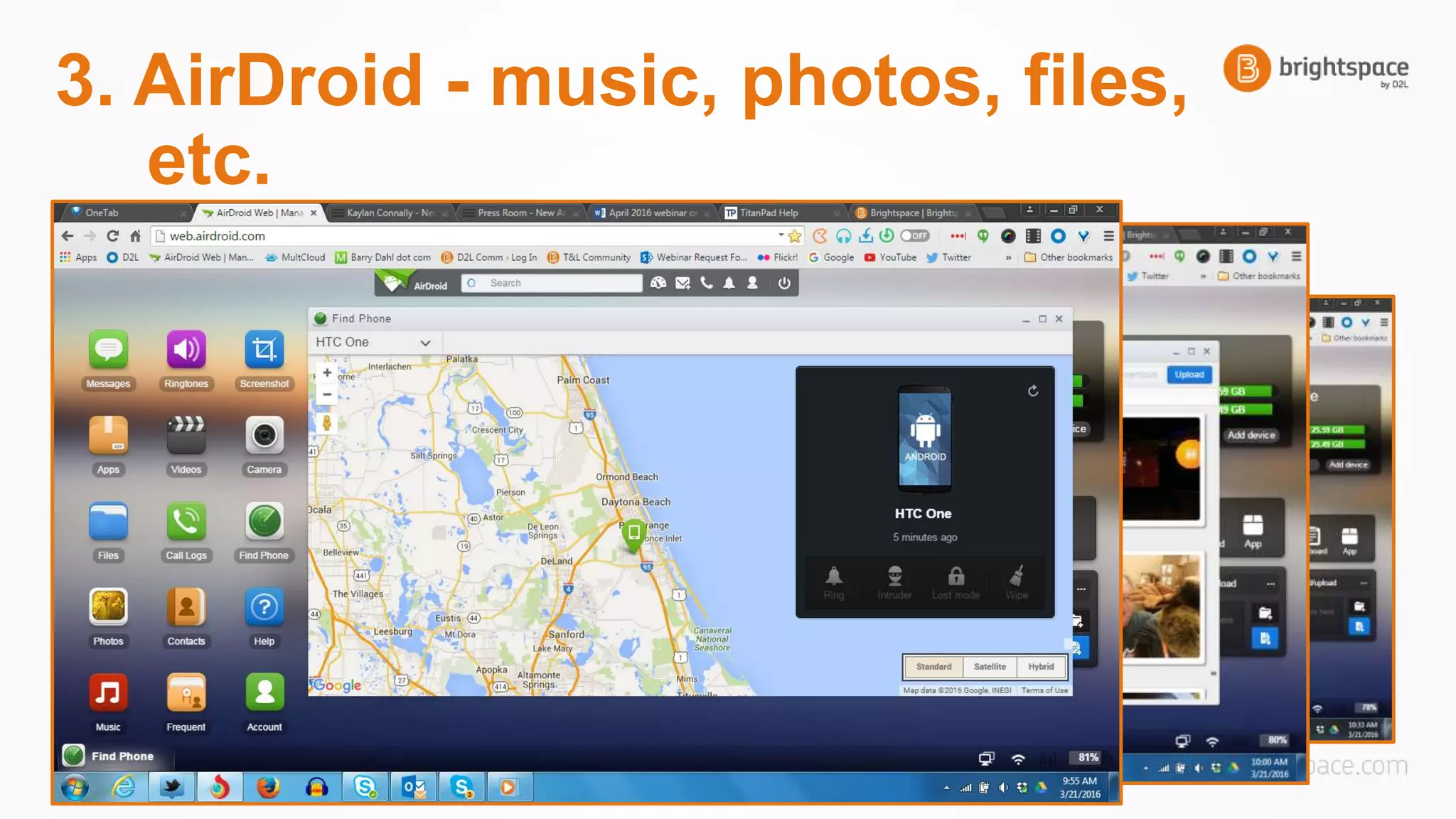Open the Twitter bookmark
The height and width of the screenshot is (819, 1456).
click(948, 257)
